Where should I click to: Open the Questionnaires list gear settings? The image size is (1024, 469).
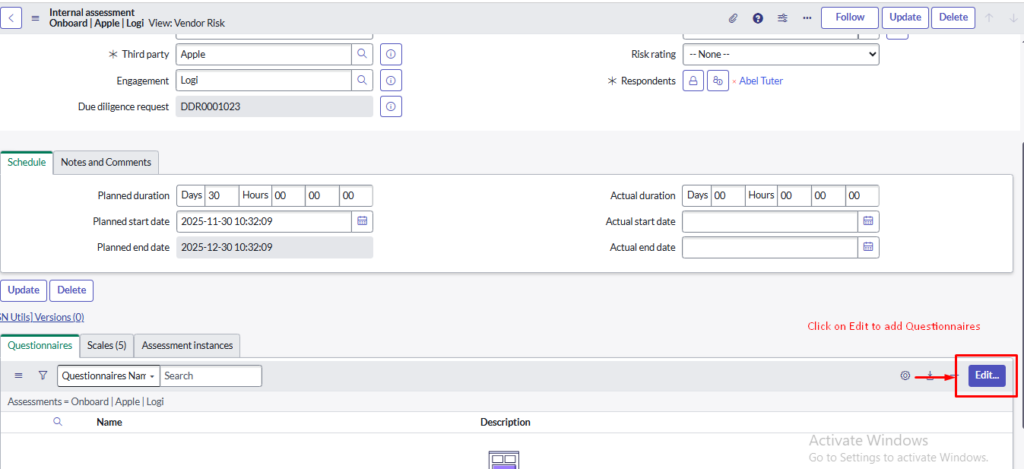pyautogui.click(x=905, y=376)
